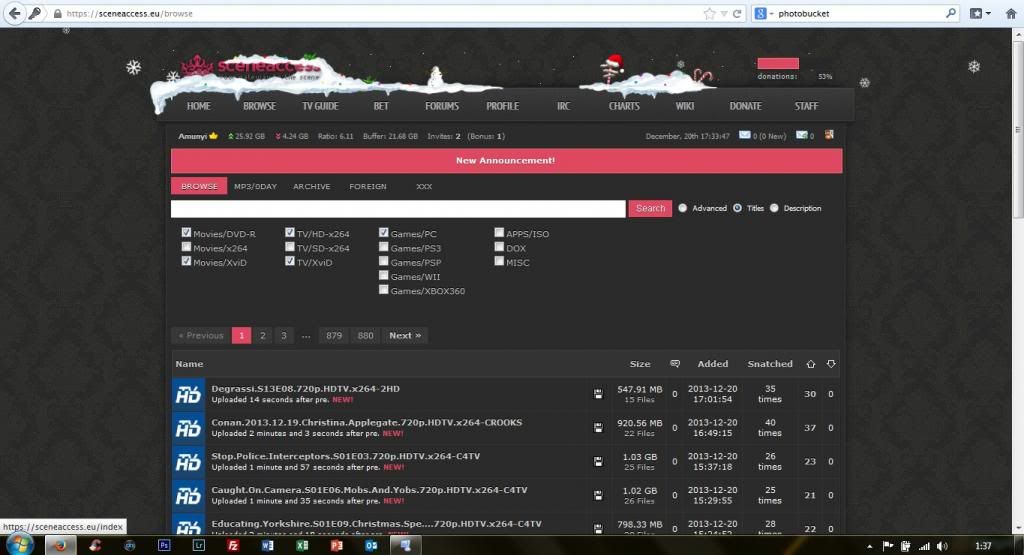The image size is (1024, 555).
Task: Uncheck the Movies/XviD category
Action: pyautogui.click(x=186, y=261)
